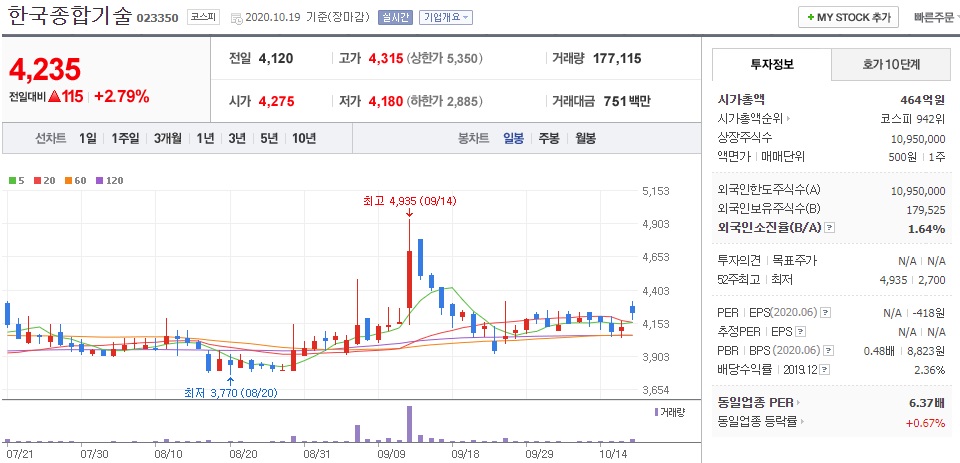The width and height of the screenshot is (960, 463).
Task: Click the 전일 4,120 previous close value
Action: (276, 59)
